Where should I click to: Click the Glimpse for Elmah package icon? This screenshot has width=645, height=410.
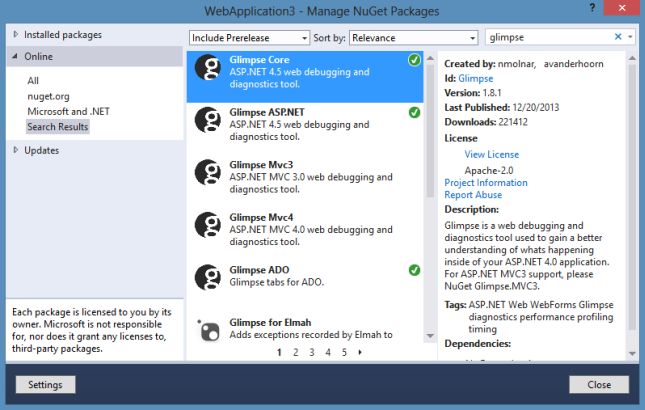[x=209, y=330]
